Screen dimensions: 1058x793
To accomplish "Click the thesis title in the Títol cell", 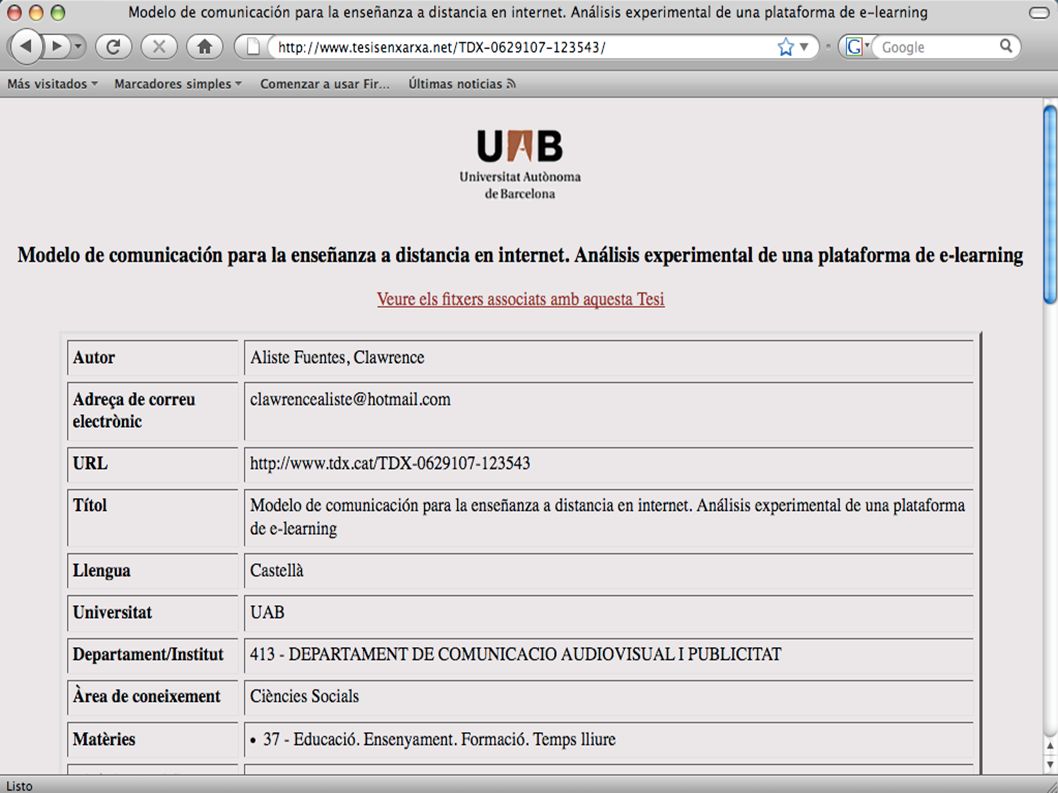I will 607,517.
